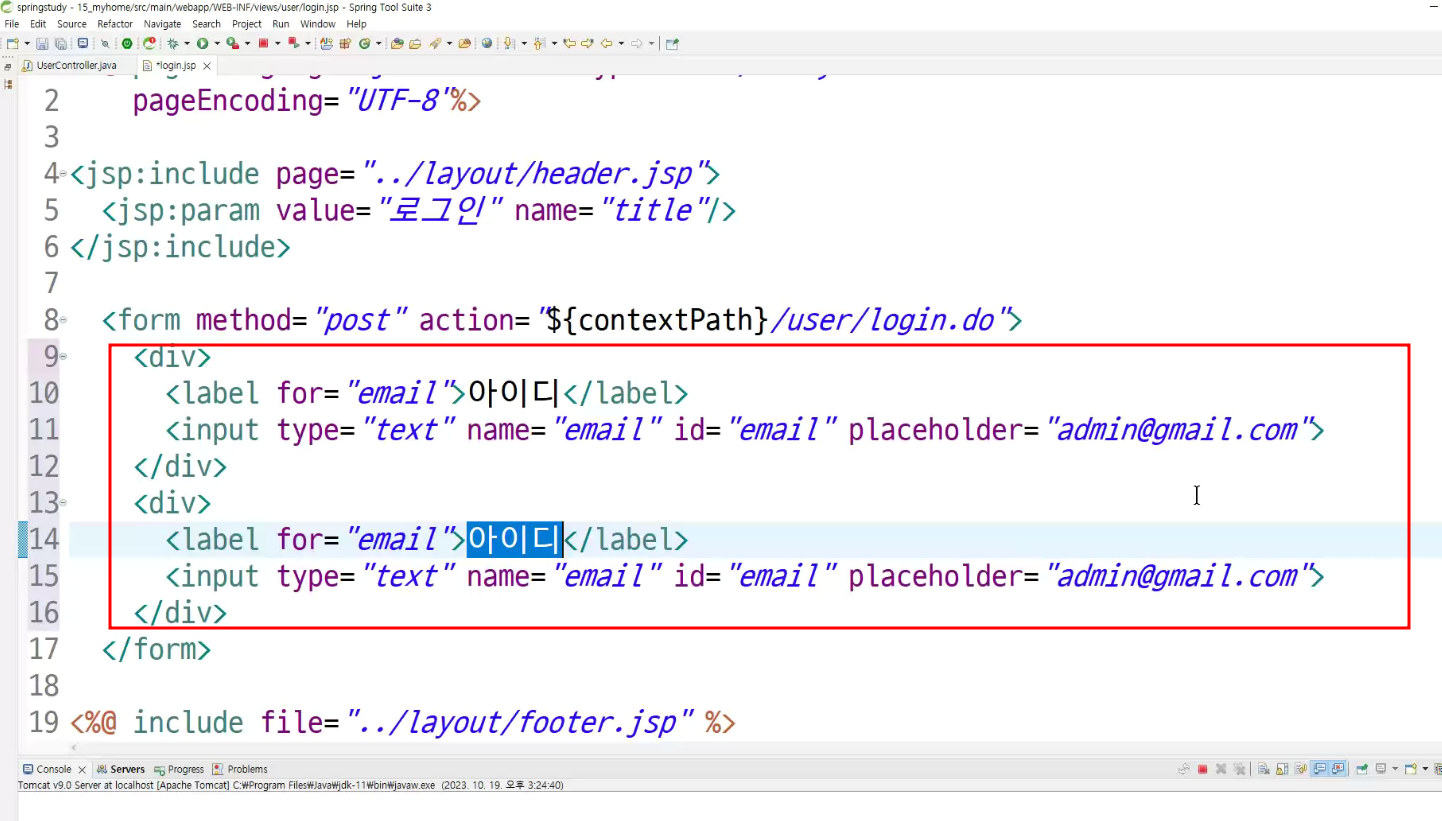Open the Forward history dropdown arrow

coord(650,44)
